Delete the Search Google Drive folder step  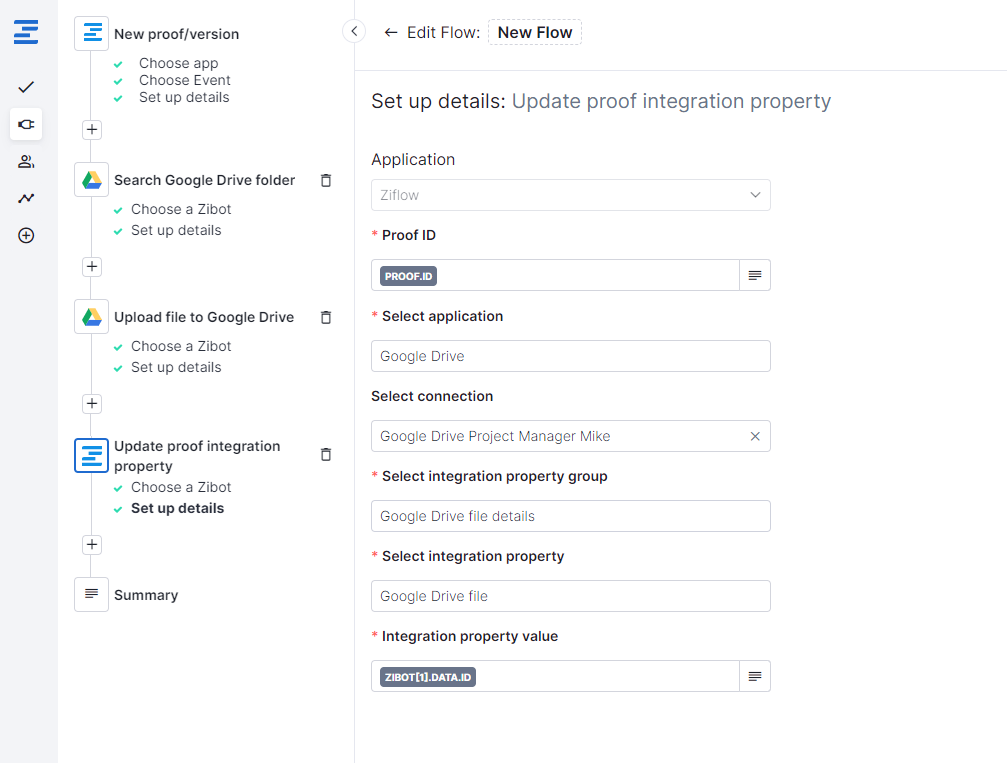point(325,180)
